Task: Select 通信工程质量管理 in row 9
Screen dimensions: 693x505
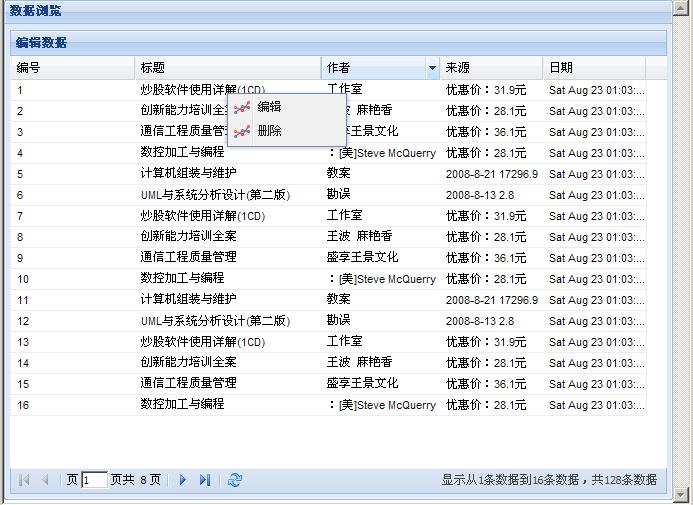Action: tap(188, 257)
